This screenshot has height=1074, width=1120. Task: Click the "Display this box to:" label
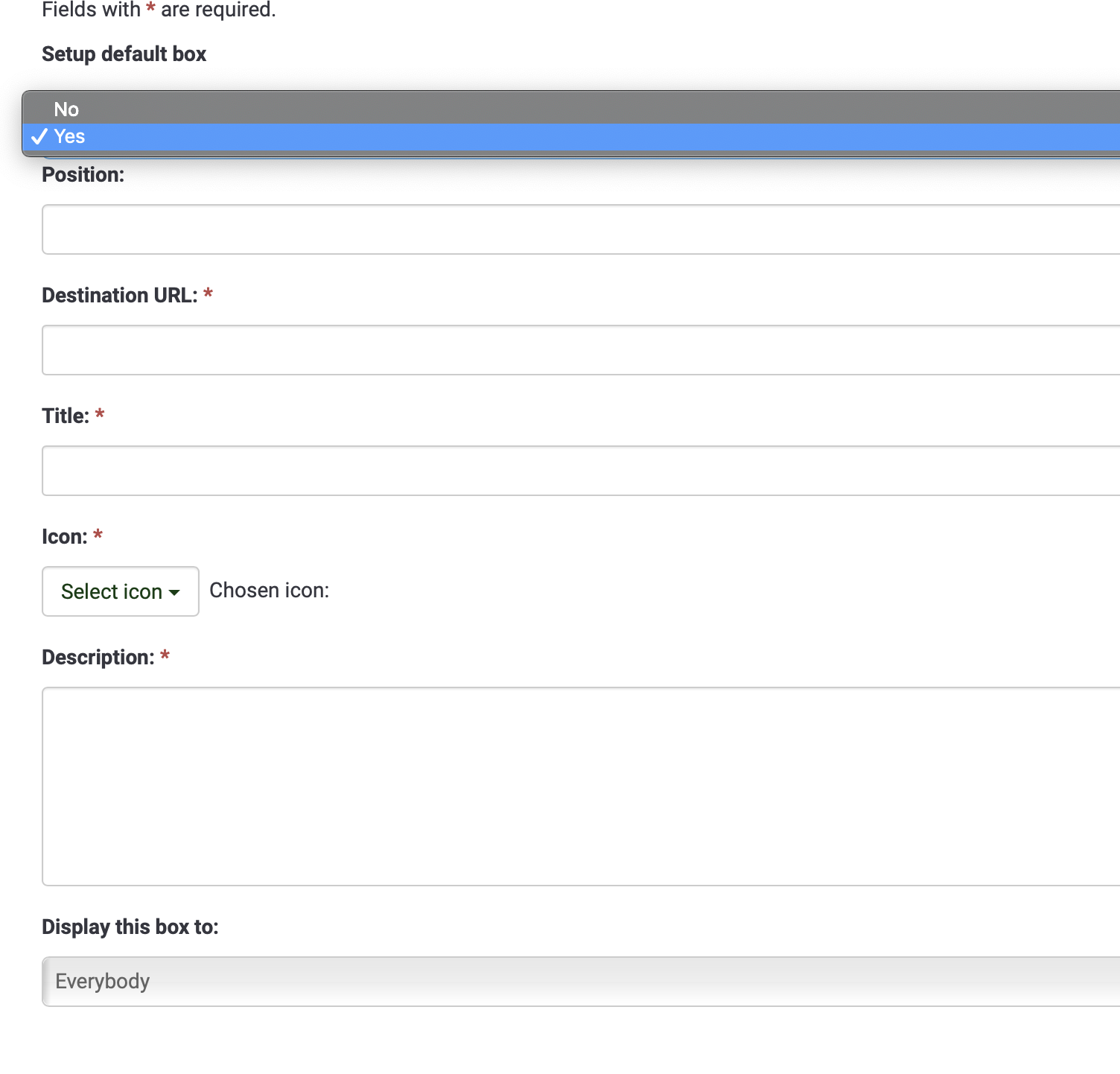[130, 927]
